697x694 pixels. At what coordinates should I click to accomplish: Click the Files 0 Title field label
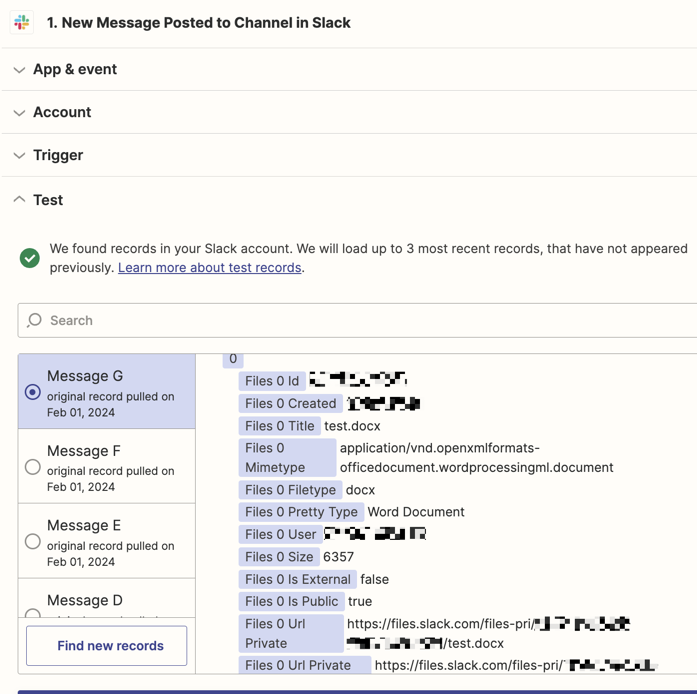[280, 426]
